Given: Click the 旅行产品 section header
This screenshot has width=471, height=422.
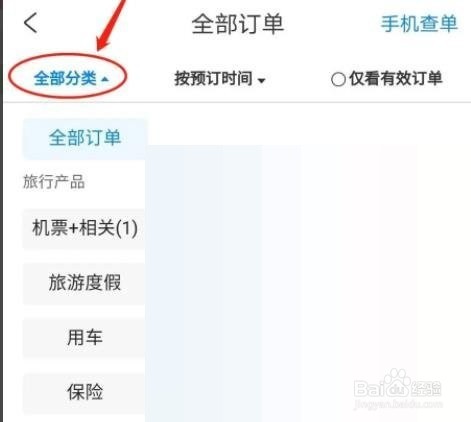Looking at the screenshot, I should point(54,182).
